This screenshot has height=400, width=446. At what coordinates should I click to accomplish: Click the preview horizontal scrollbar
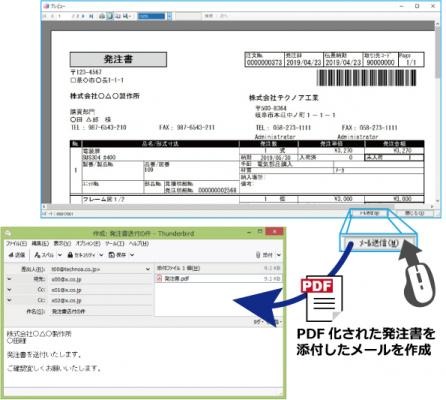(238, 207)
